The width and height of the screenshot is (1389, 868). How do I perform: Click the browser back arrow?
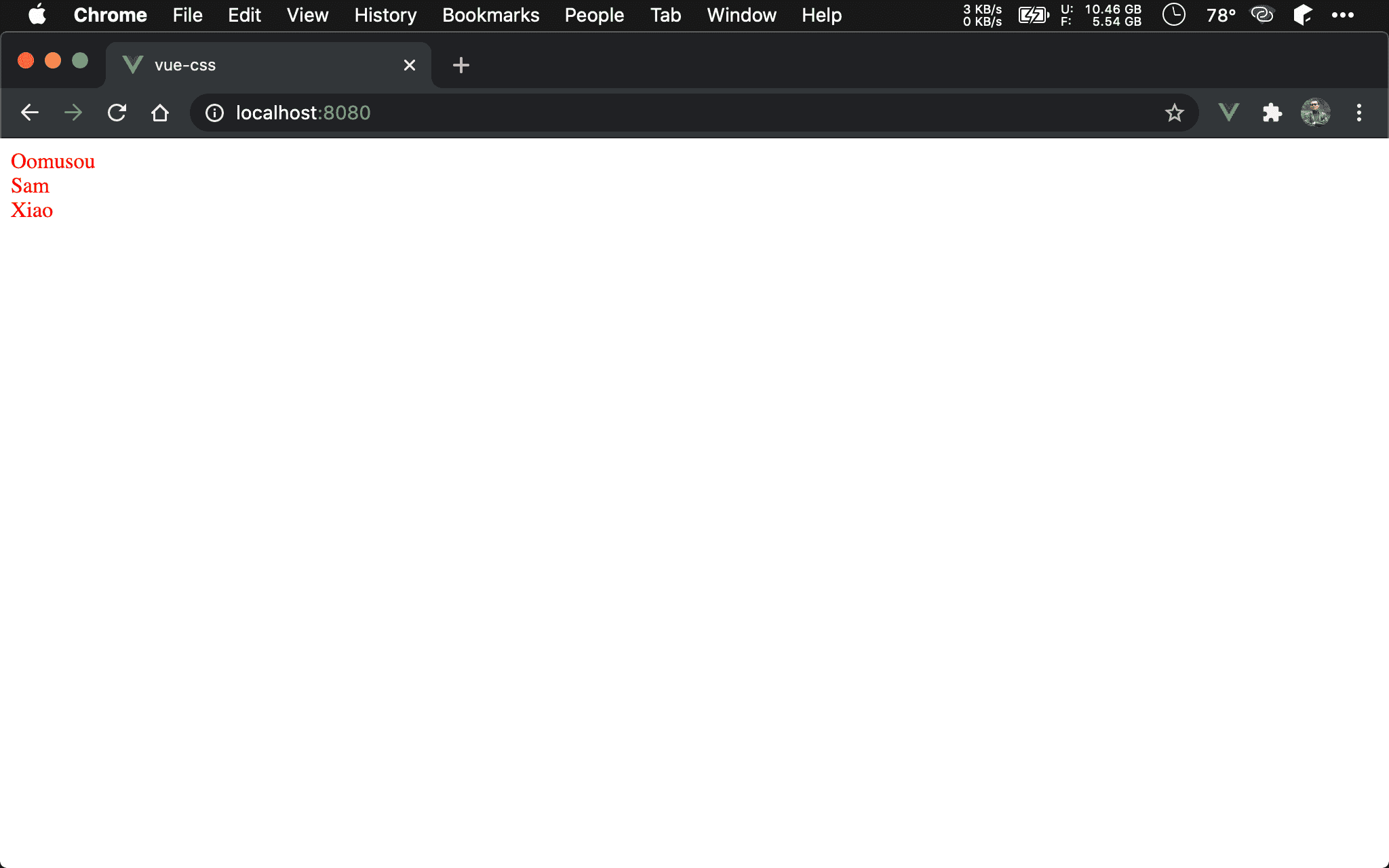(x=30, y=113)
